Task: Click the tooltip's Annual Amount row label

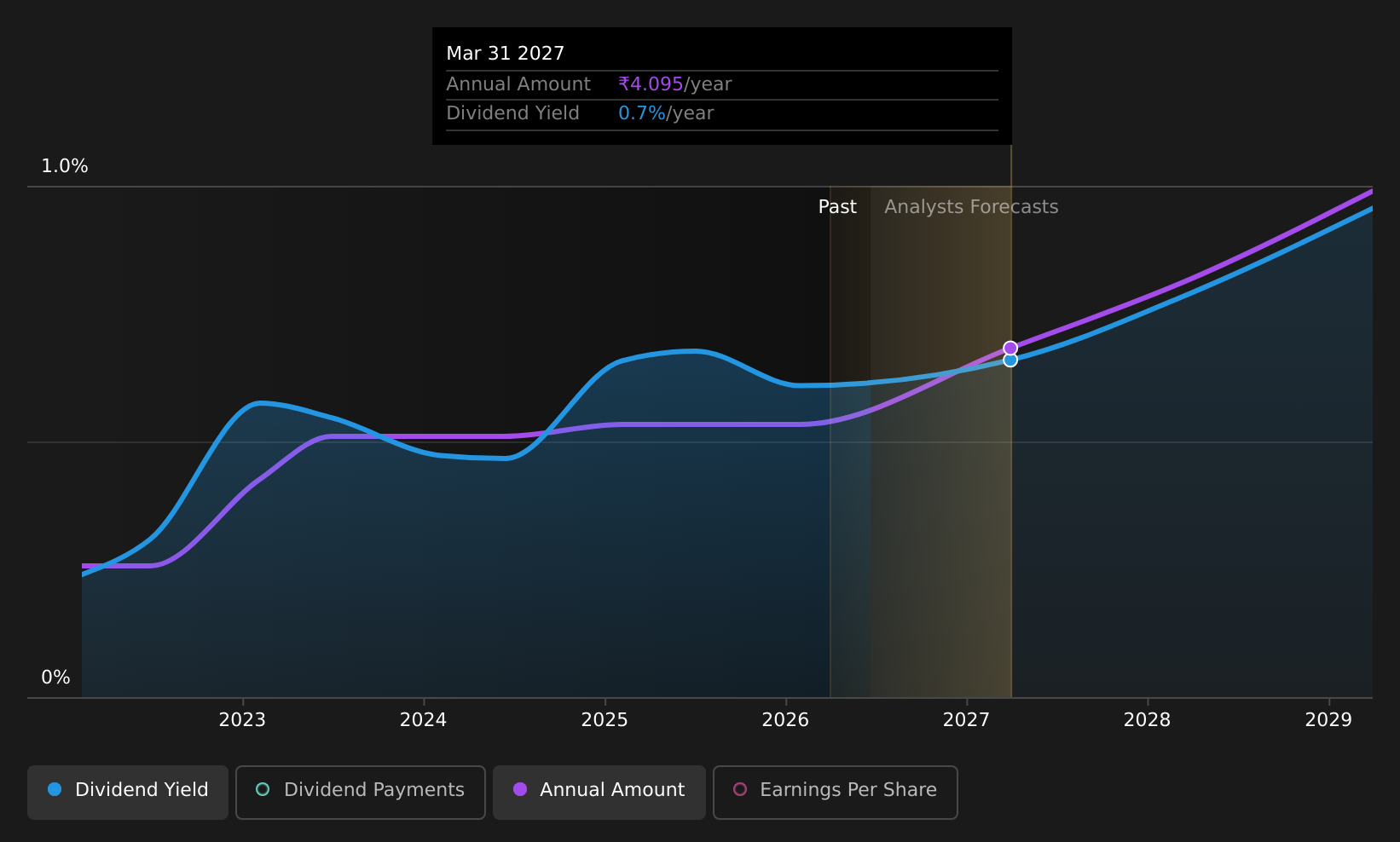Action: coord(518,84)
